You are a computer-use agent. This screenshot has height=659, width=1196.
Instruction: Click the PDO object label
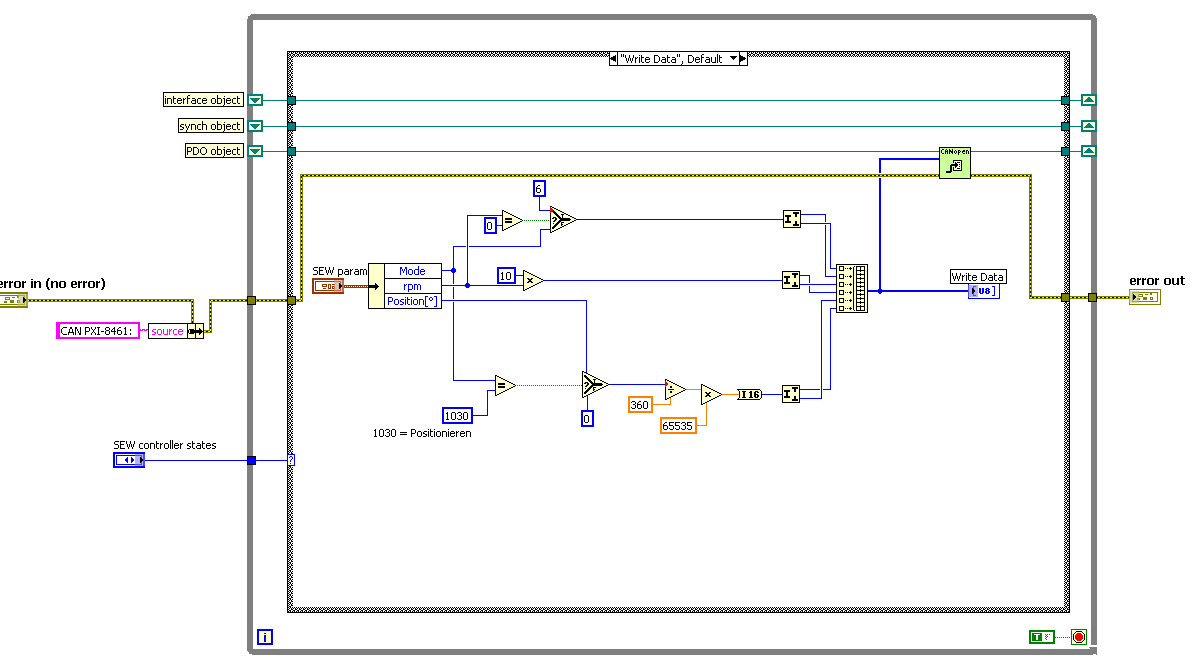(214, 151)
